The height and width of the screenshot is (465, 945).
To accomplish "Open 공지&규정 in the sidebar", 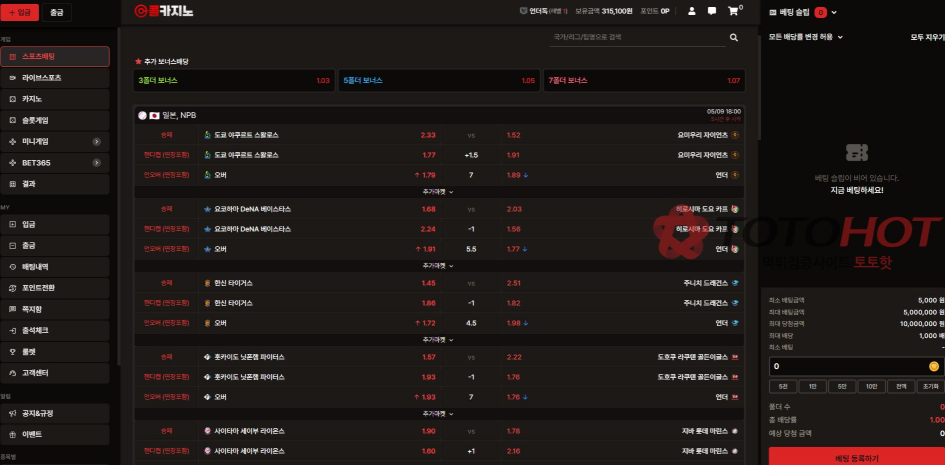I will [x=55, y=413].
